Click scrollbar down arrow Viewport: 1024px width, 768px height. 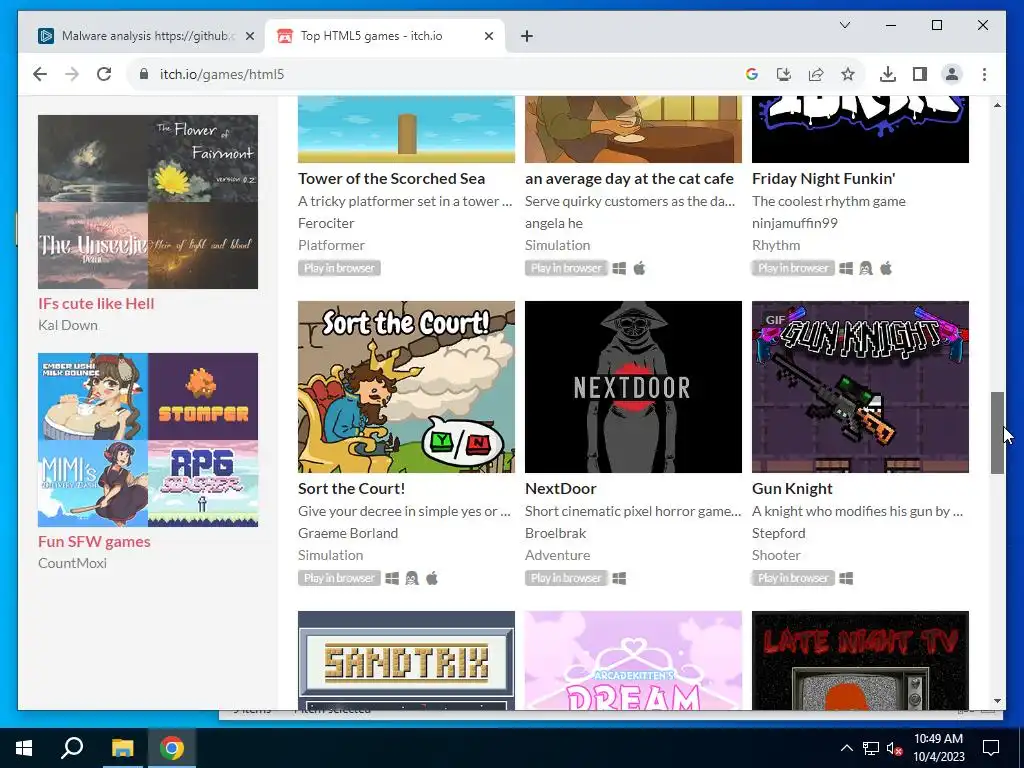coord(997,701)
